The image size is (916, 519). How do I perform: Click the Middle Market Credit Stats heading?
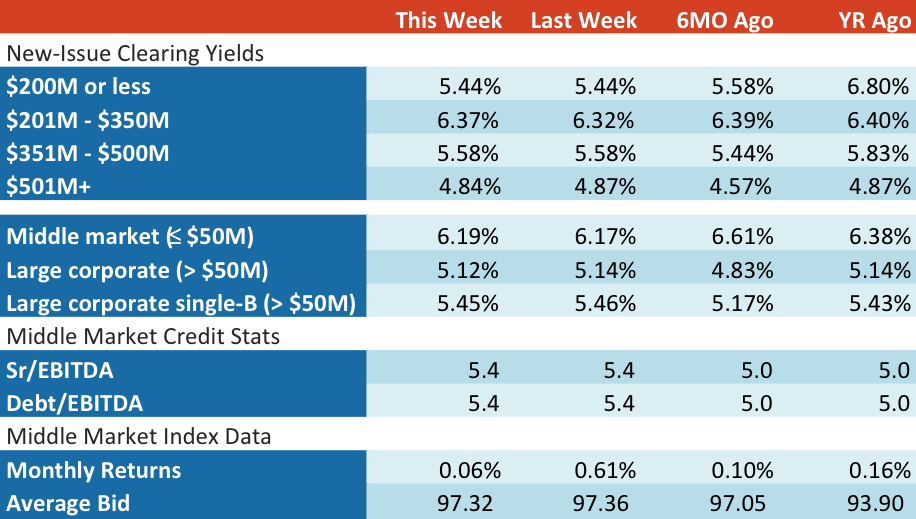coord(143,337)
